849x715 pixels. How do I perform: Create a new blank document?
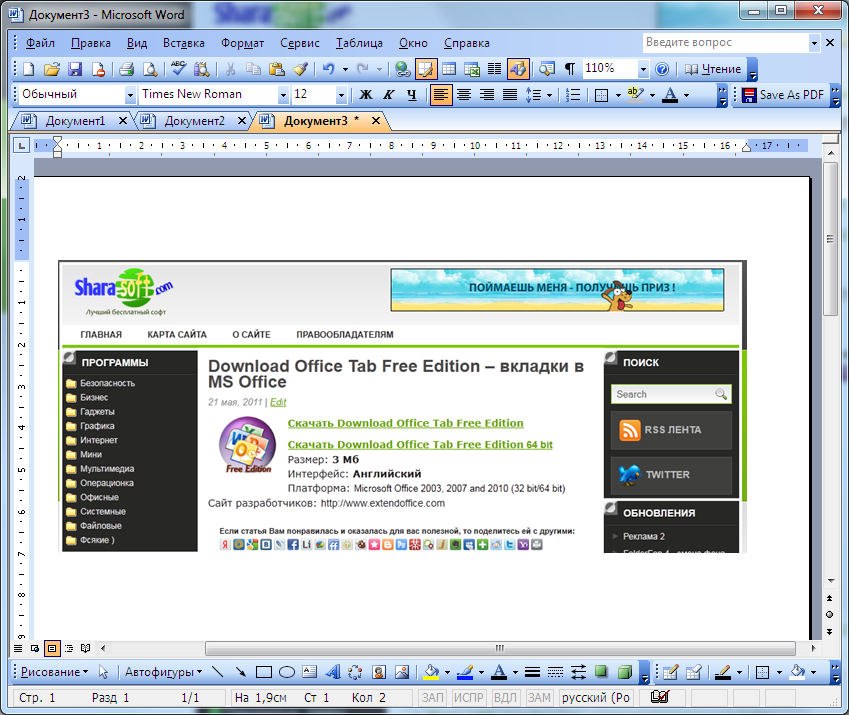point(28,69)
